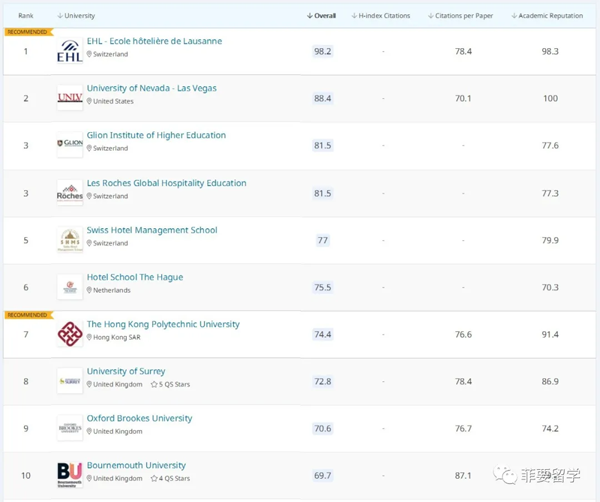
Task: Click 4 QS Stars label for Bournemouth
Action: tap(174, 478)
